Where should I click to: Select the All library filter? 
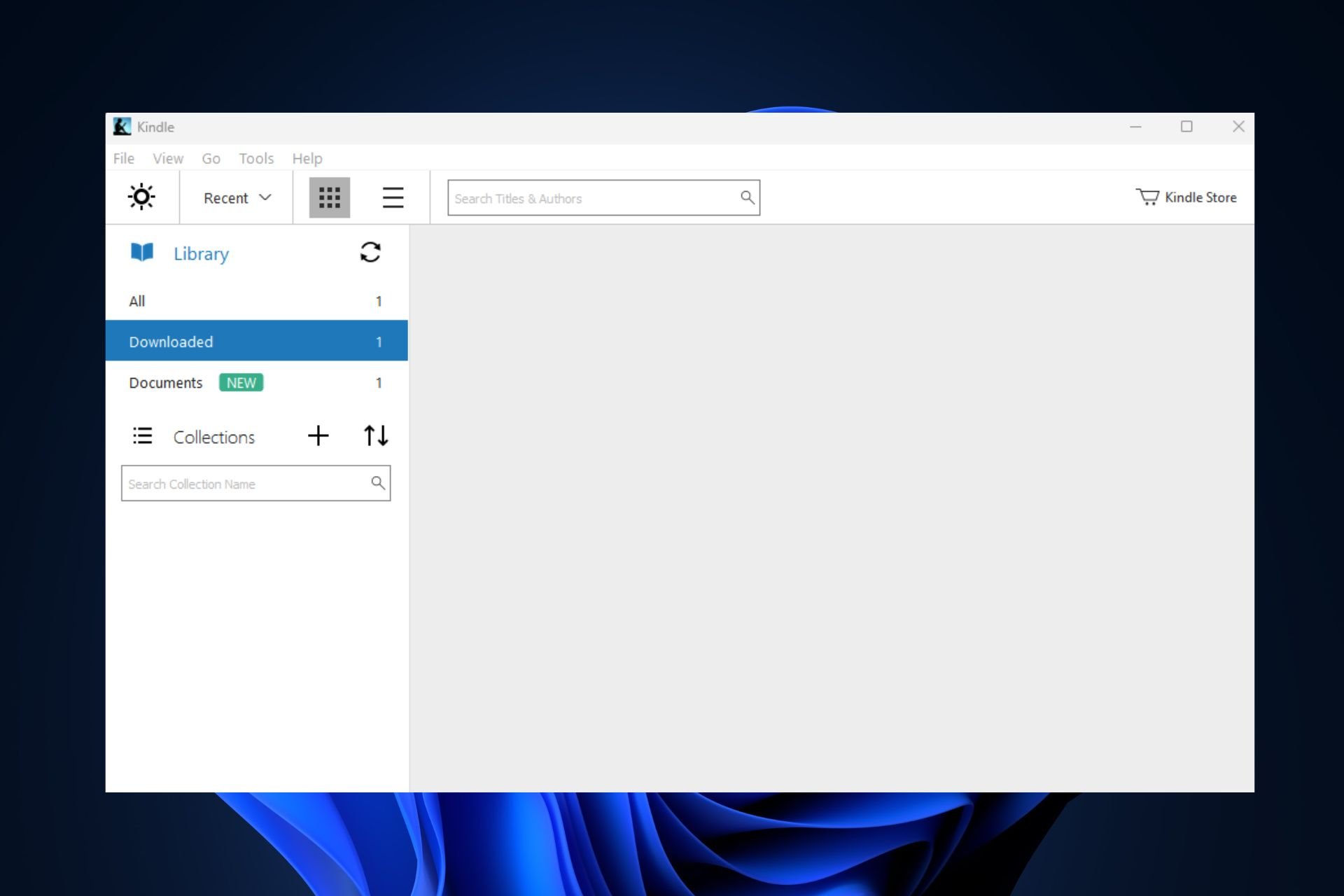256,301
